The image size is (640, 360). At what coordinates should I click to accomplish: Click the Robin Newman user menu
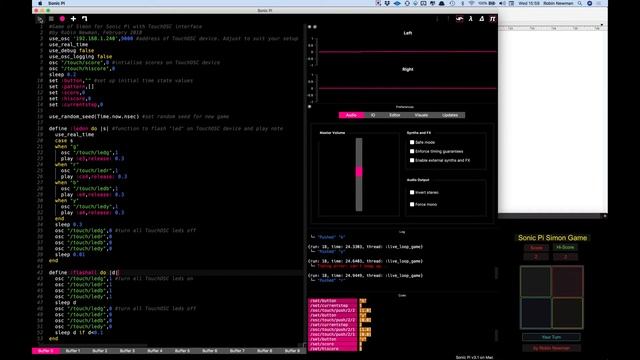click(558, 3)
